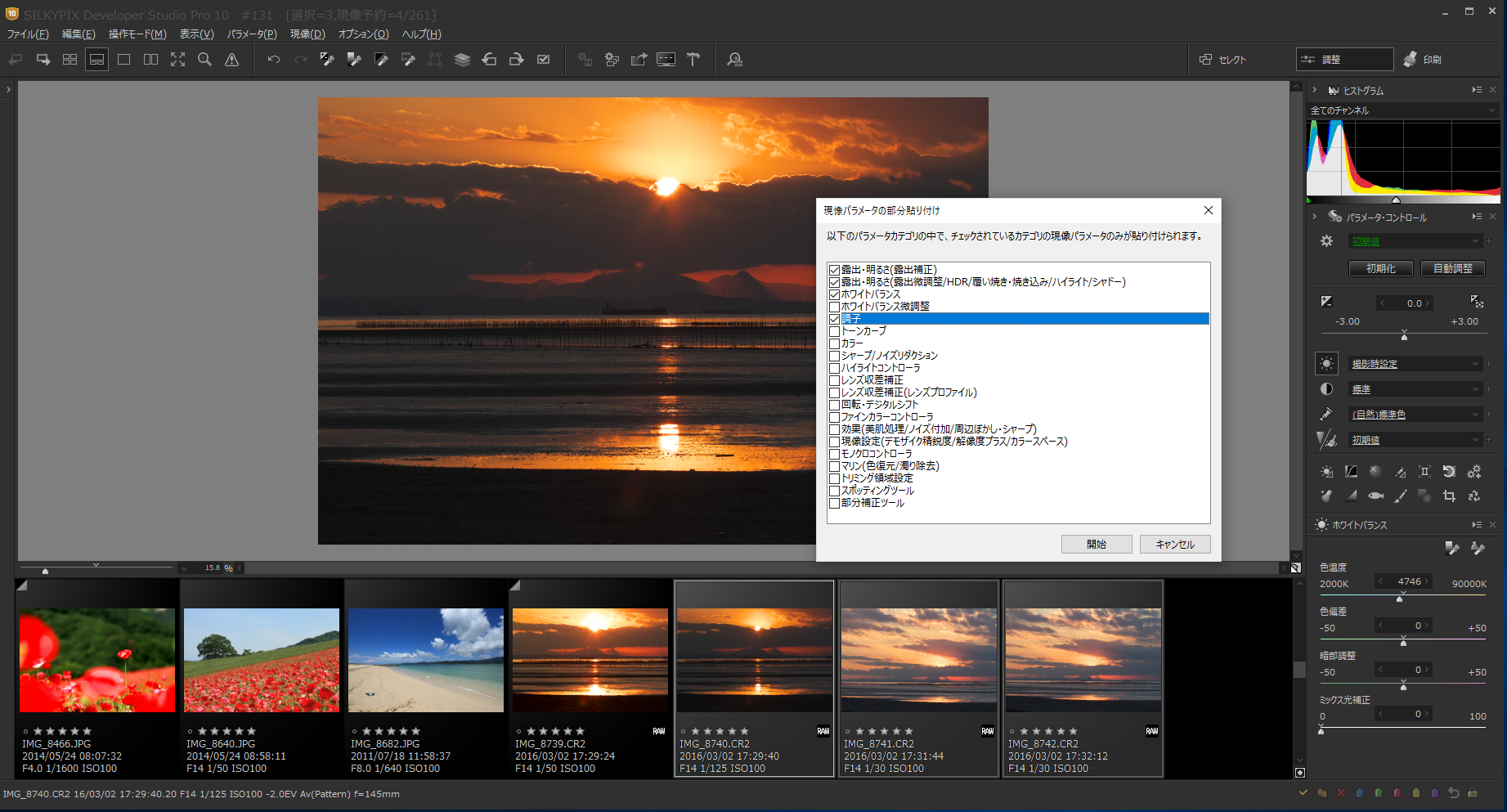1507x812 pixels.
Task: Click the export share arrow icon
Action: pos(639,60)
